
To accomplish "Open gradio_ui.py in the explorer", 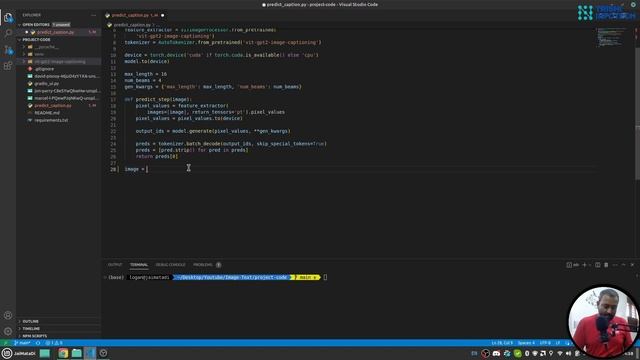I will (47, 84).
